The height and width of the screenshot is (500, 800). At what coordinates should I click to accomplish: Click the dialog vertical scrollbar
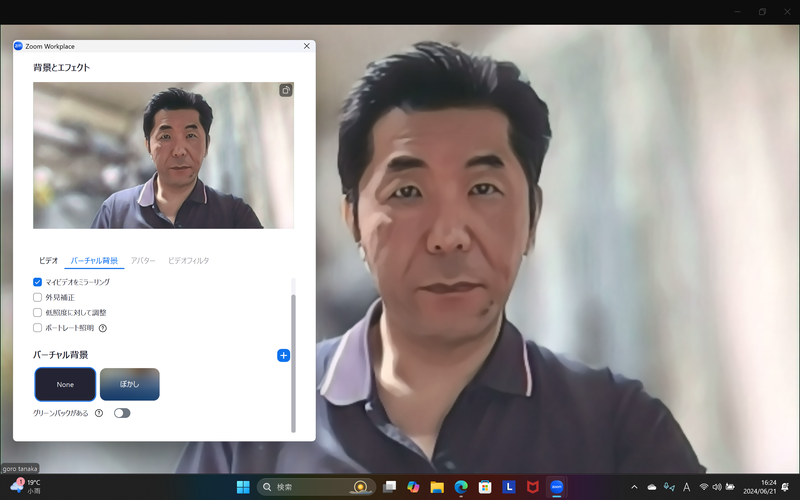(x=293, y=363)
